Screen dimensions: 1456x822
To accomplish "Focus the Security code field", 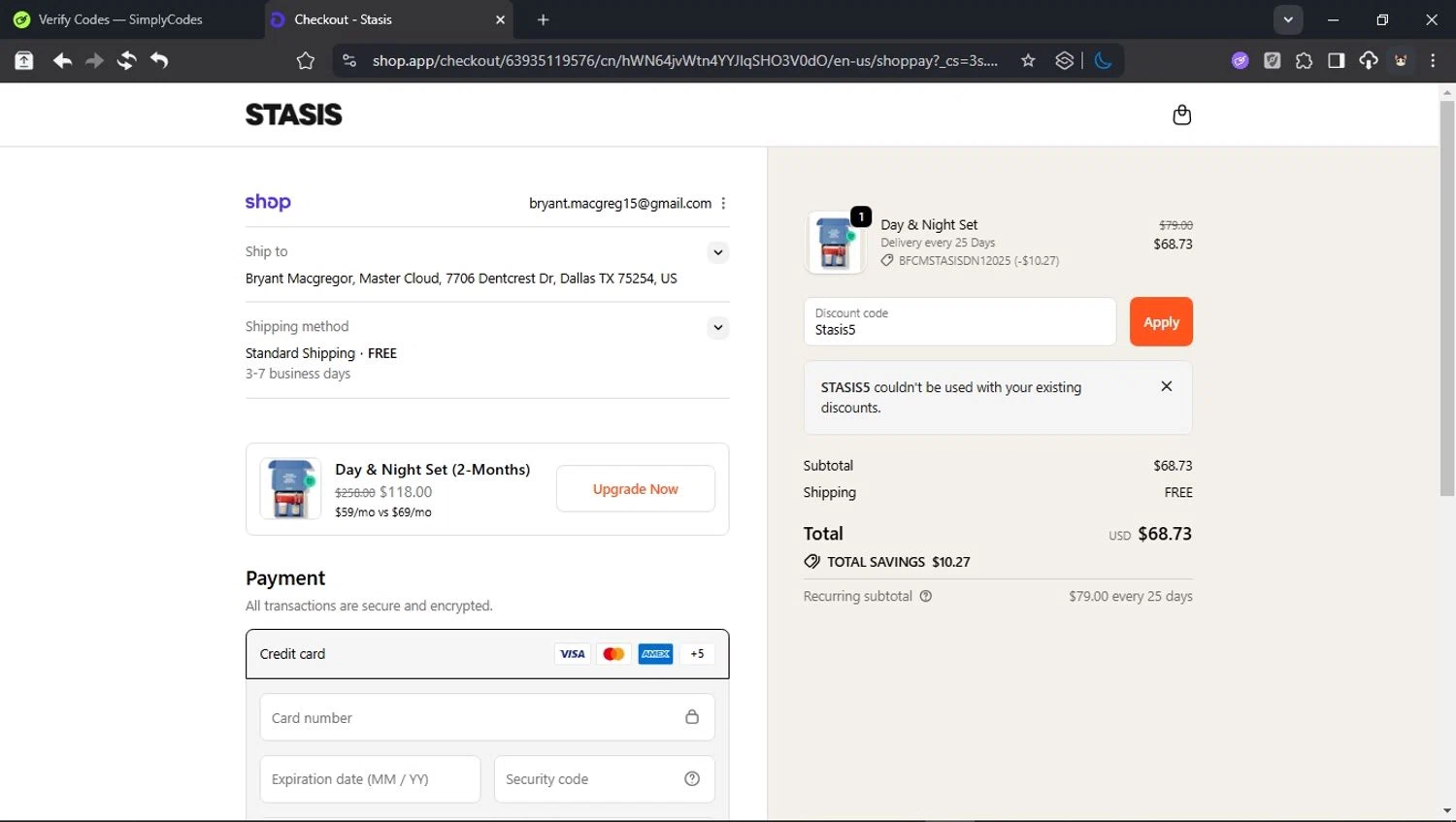I will [605, 779].
